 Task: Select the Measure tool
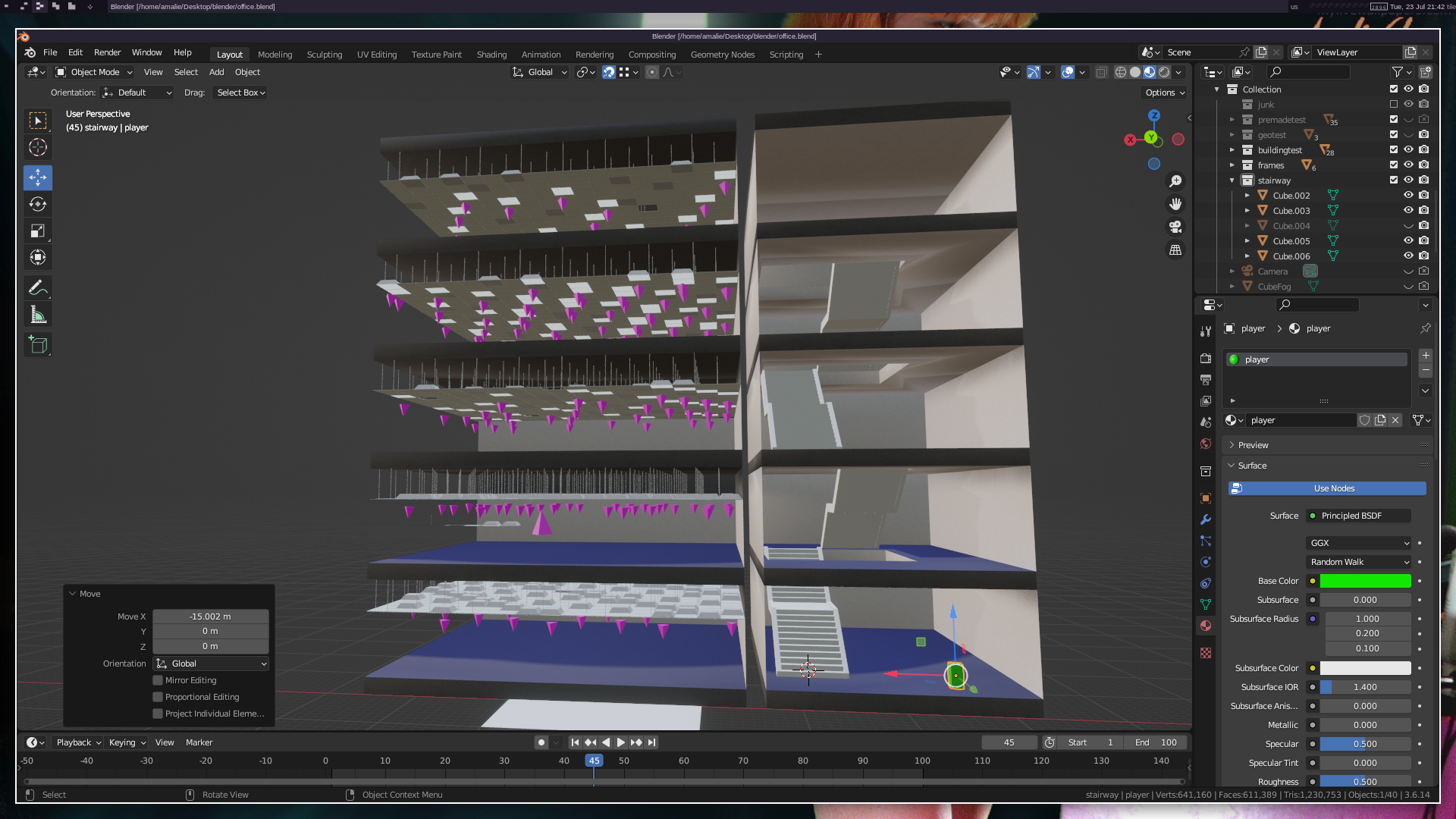(38, 315)
